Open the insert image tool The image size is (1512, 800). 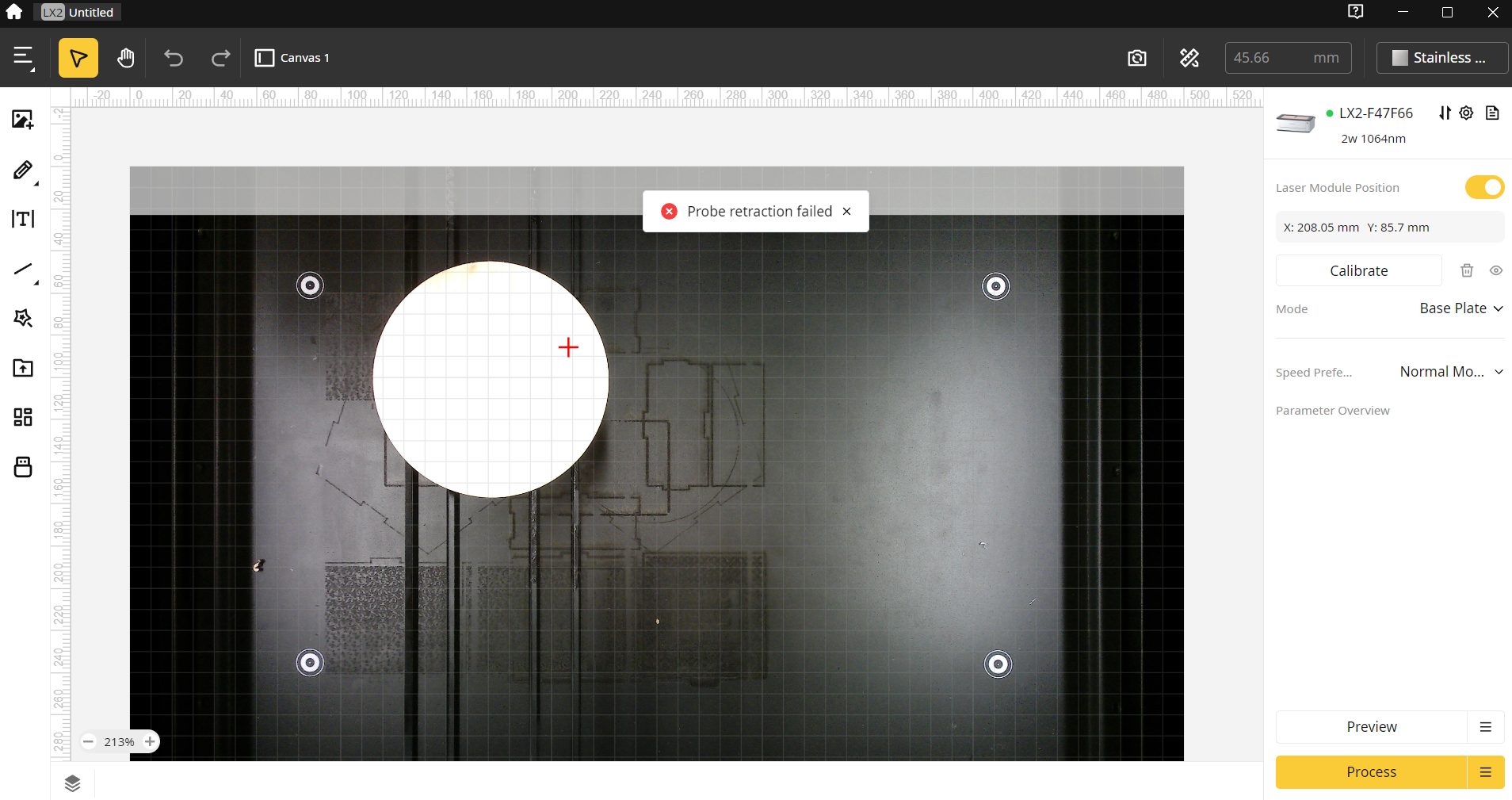[x=23, y=120]
